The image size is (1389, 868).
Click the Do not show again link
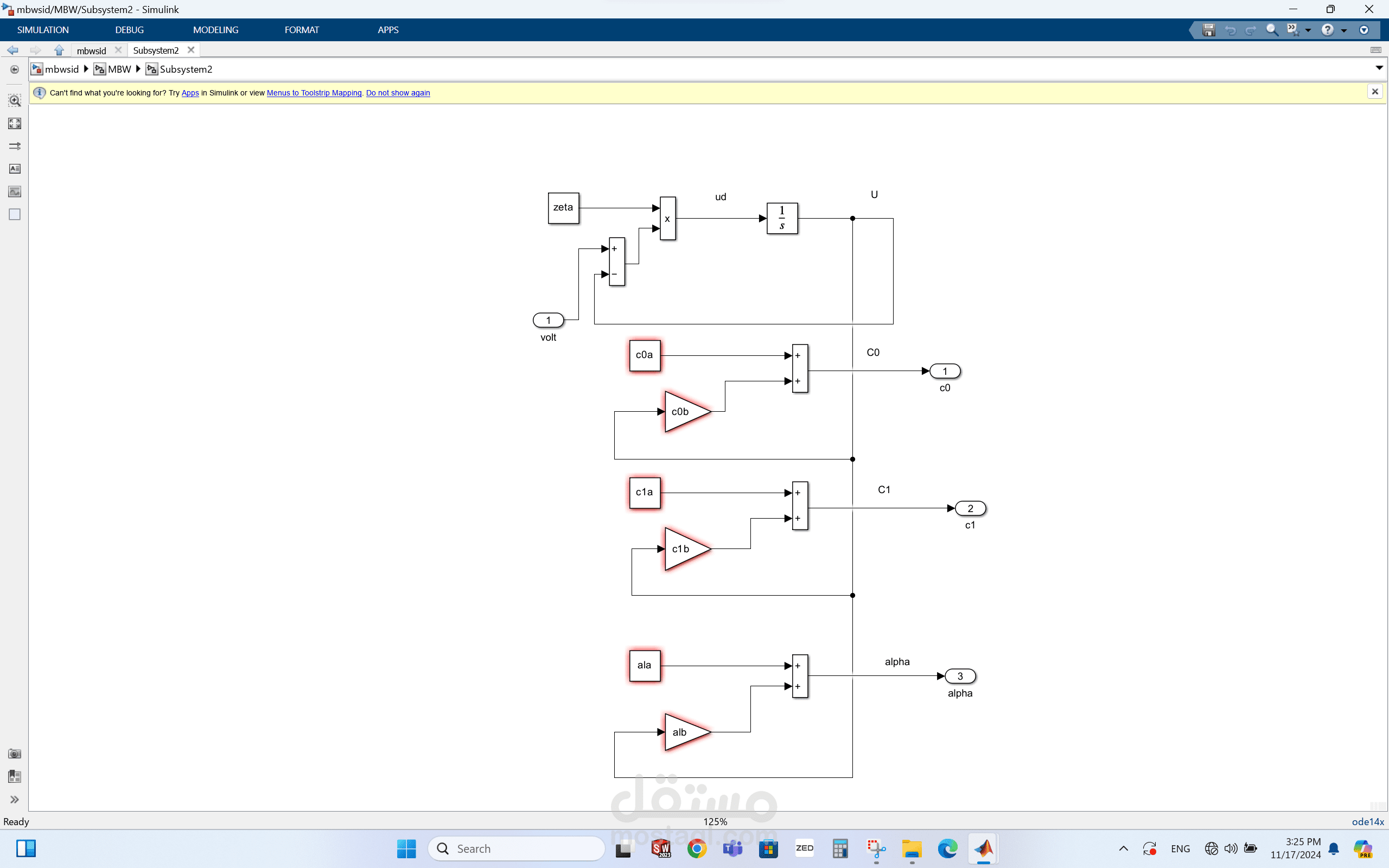[x=398, y=93]
